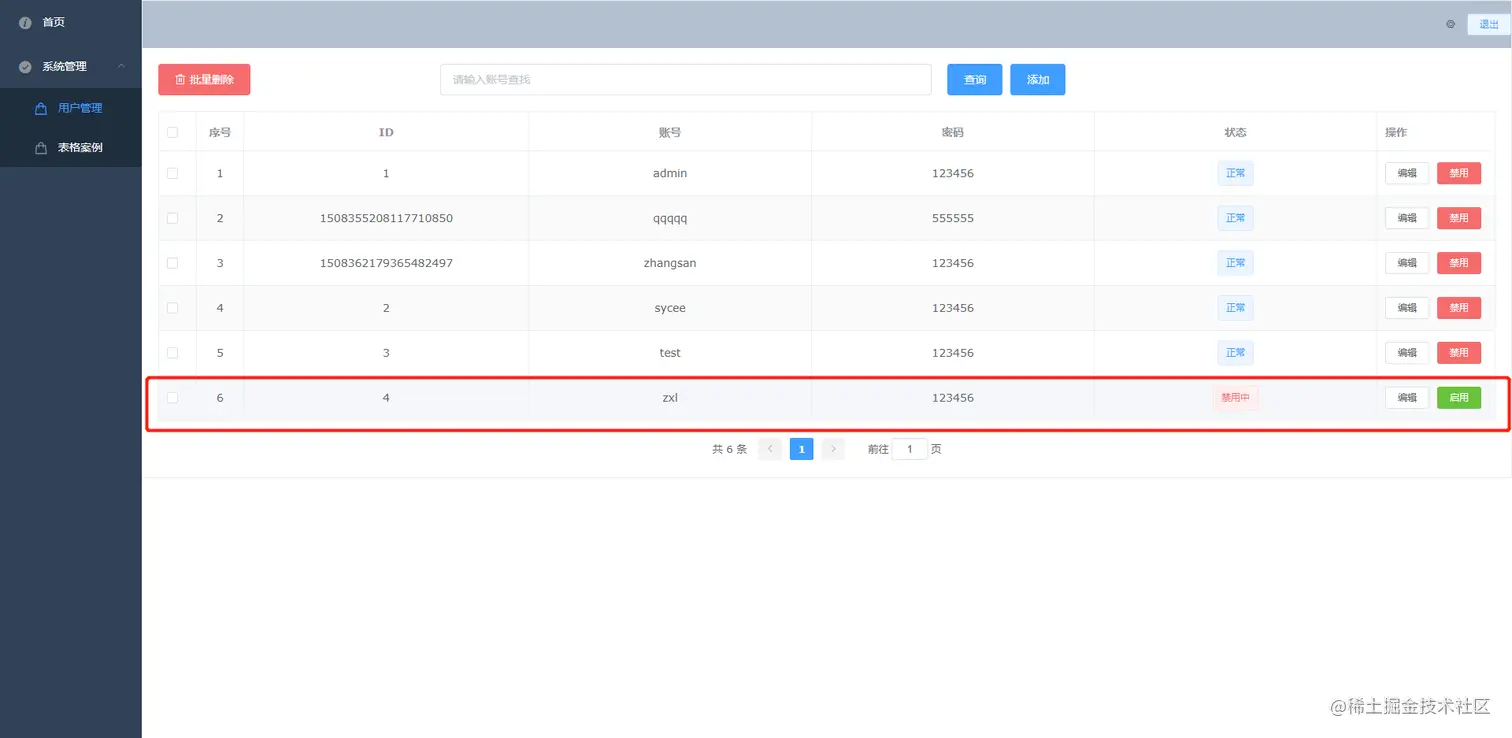
Task: Click the 禁用中 status tag for zxl
Action: pos(1235,398)
